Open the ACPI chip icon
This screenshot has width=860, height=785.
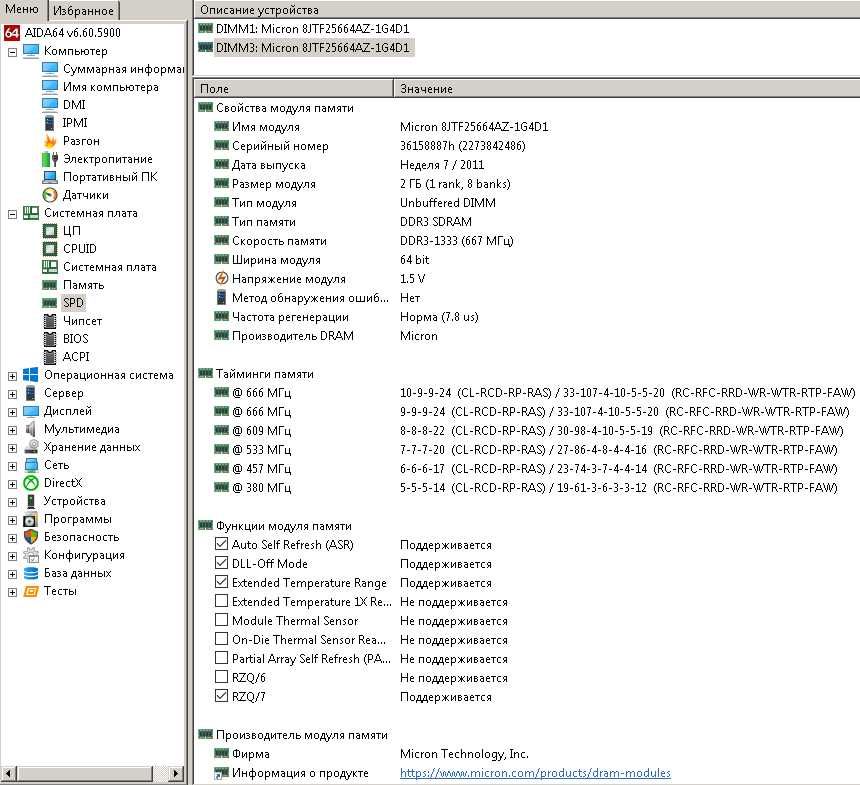(50, 357)
